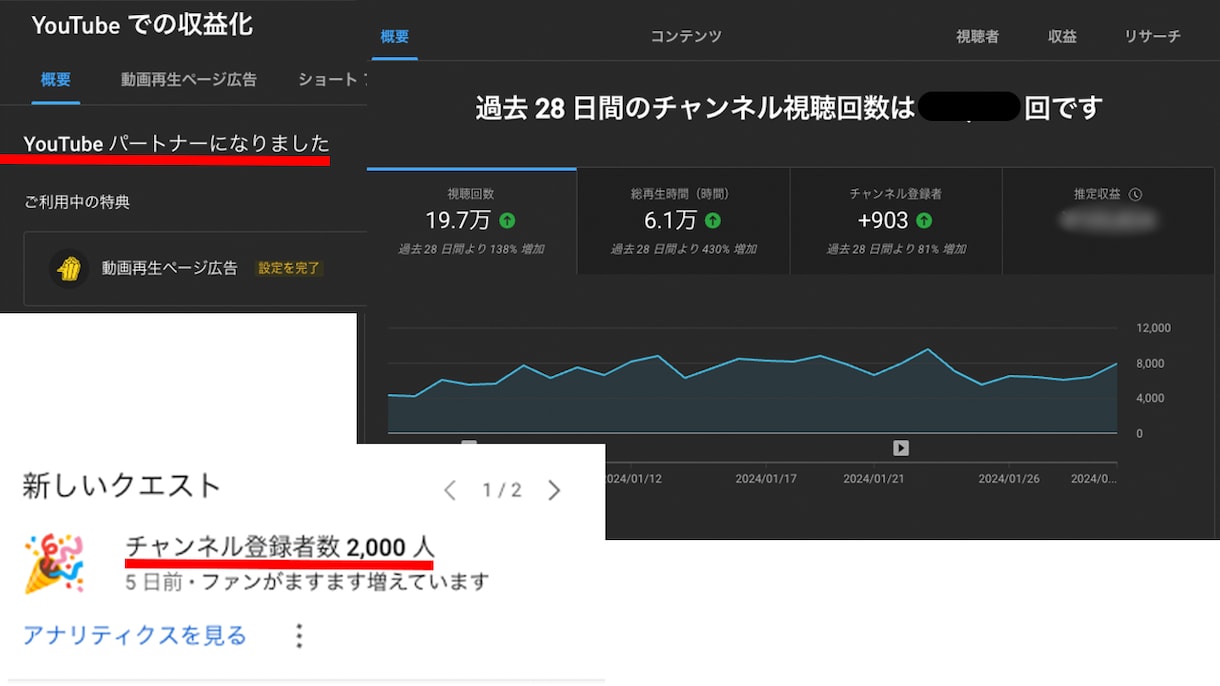Open the three-dot quest options menu
This screenshot has width=1220, height=686.
298,635
